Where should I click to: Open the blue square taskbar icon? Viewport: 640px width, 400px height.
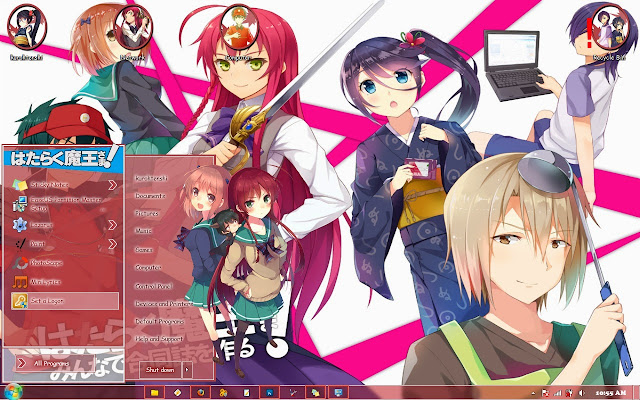pos(269,393)
